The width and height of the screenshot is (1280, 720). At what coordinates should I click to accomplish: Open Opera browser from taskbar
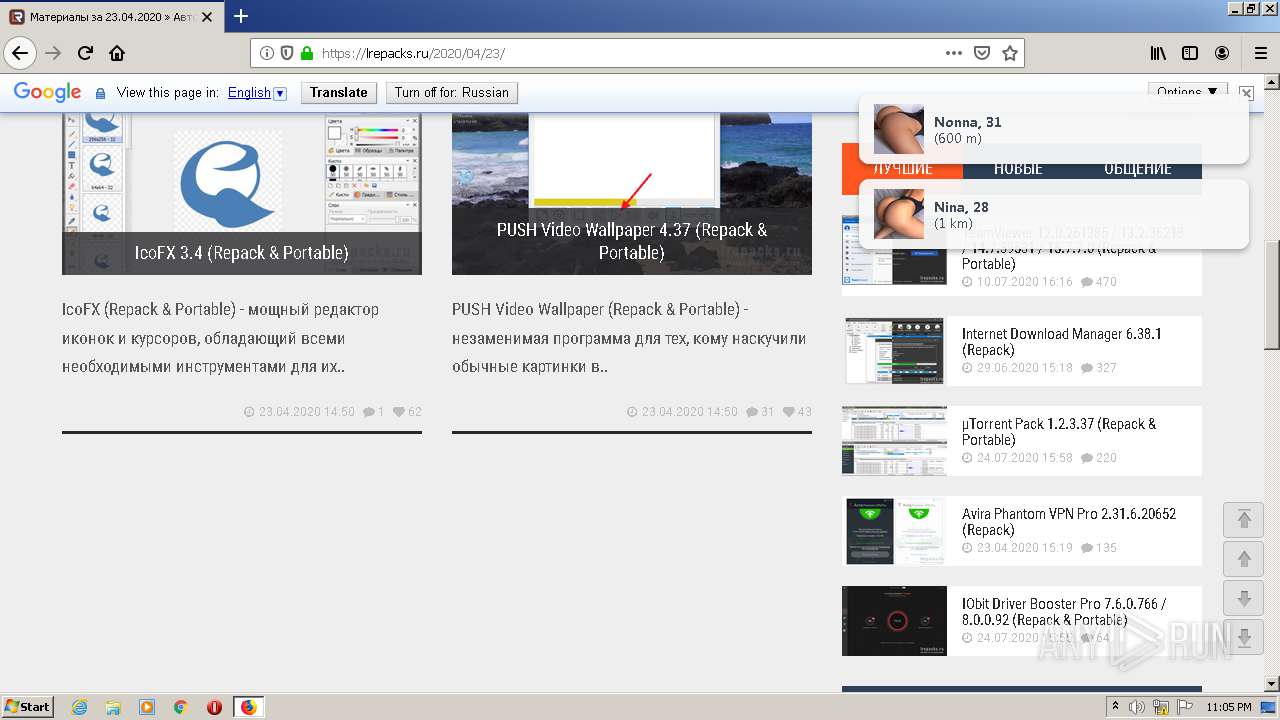pos(214,707)
